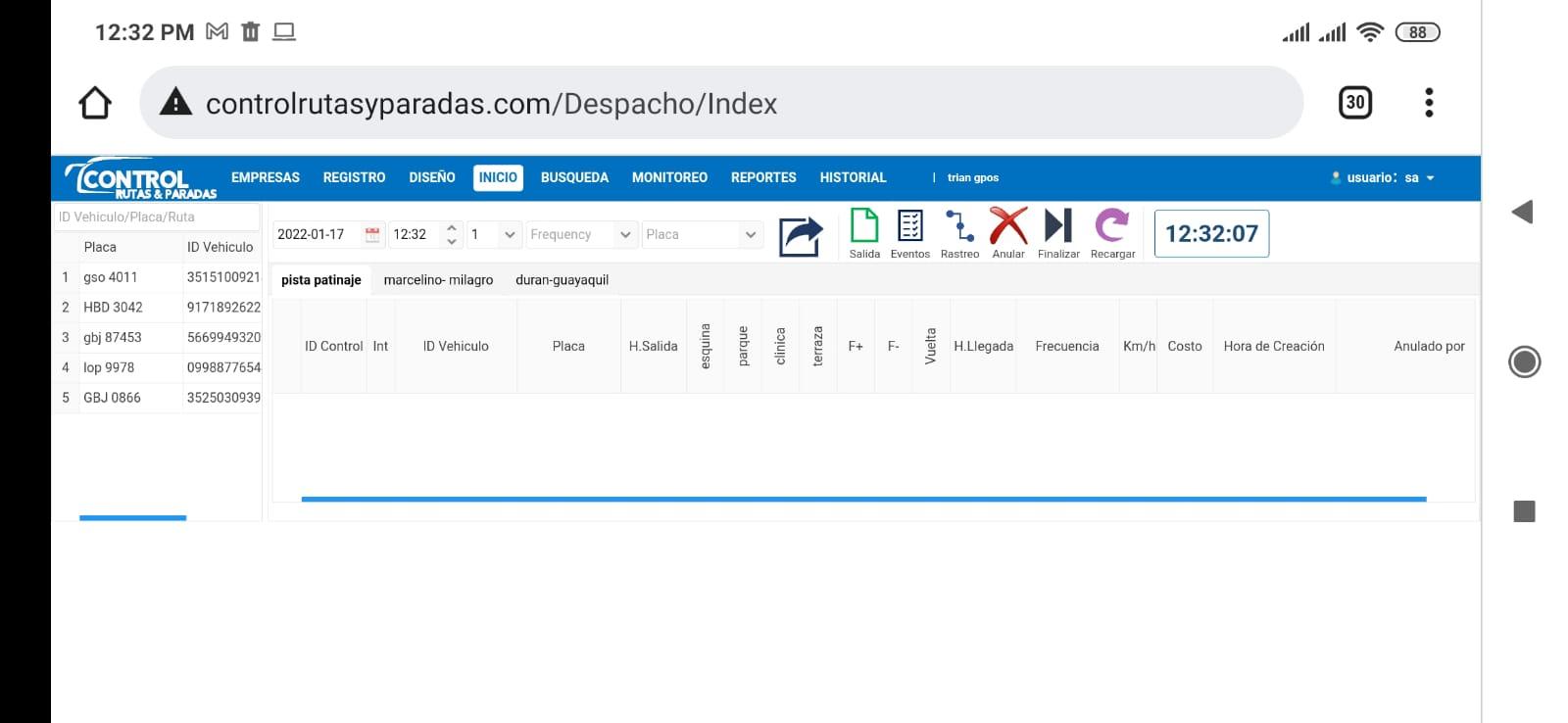The width and height of the screenshot is (1568, 723).
Task: Select vehicle row gbj 87453
Action: (x=157, y=337)
